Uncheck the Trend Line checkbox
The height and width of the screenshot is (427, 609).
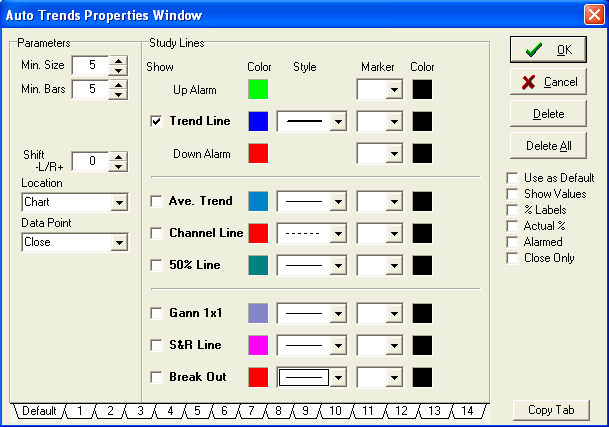(x=156, y=122)
